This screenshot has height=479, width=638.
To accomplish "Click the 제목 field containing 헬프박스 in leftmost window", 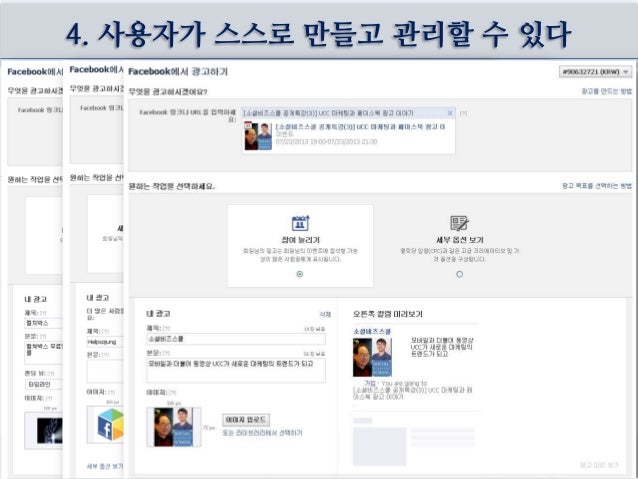I will (x=44, y=323).
